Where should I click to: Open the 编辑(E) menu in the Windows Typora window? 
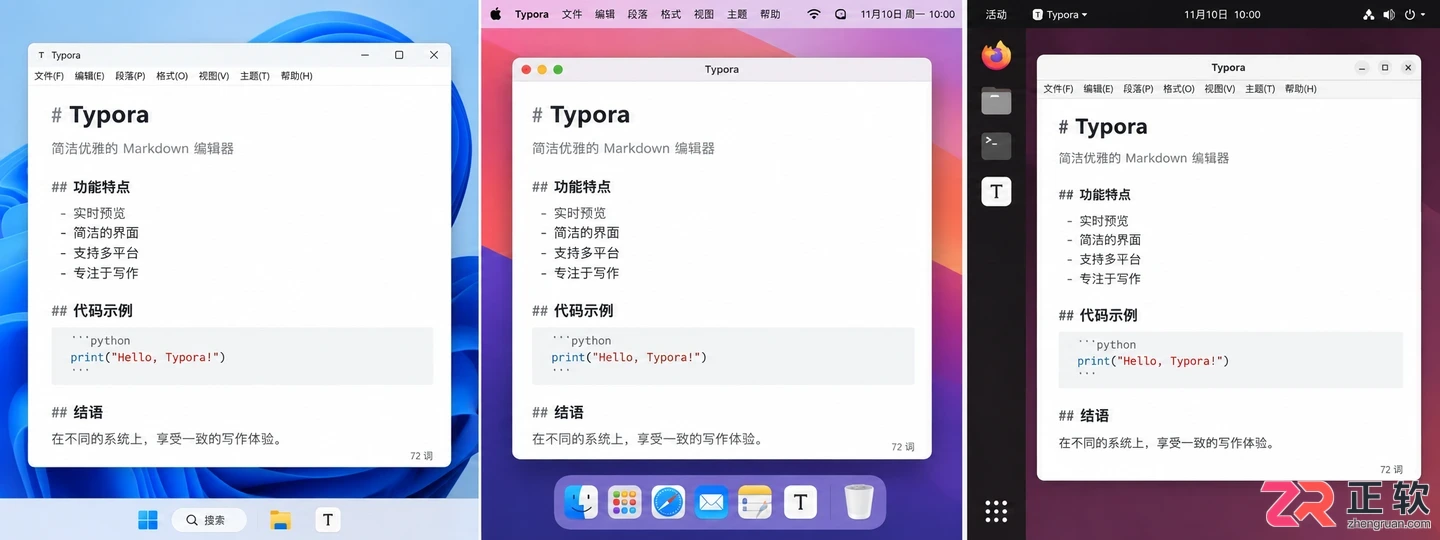point(90,76)
